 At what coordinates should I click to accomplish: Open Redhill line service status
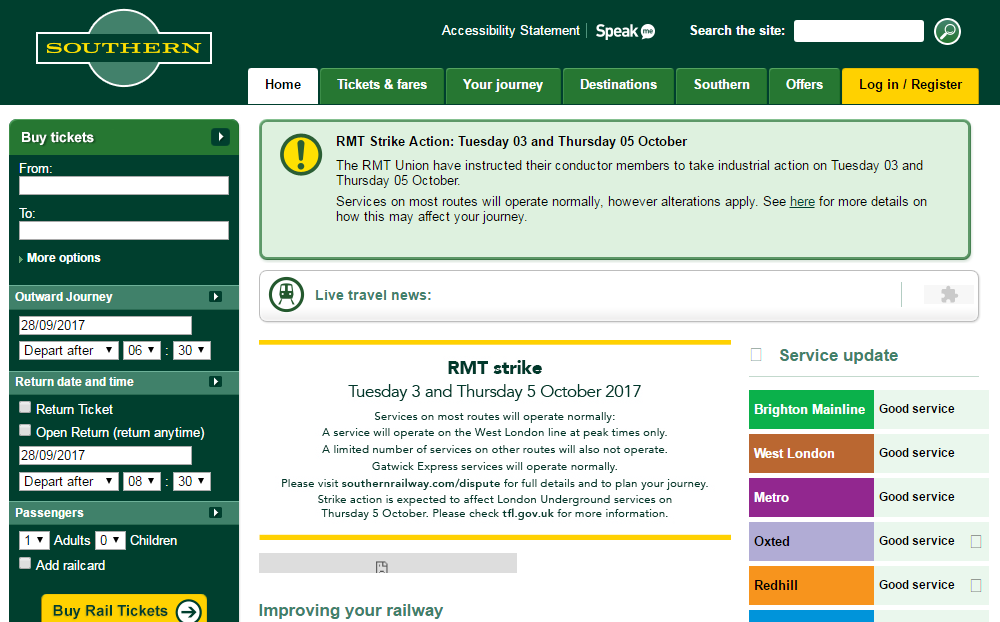coord(811,586)
